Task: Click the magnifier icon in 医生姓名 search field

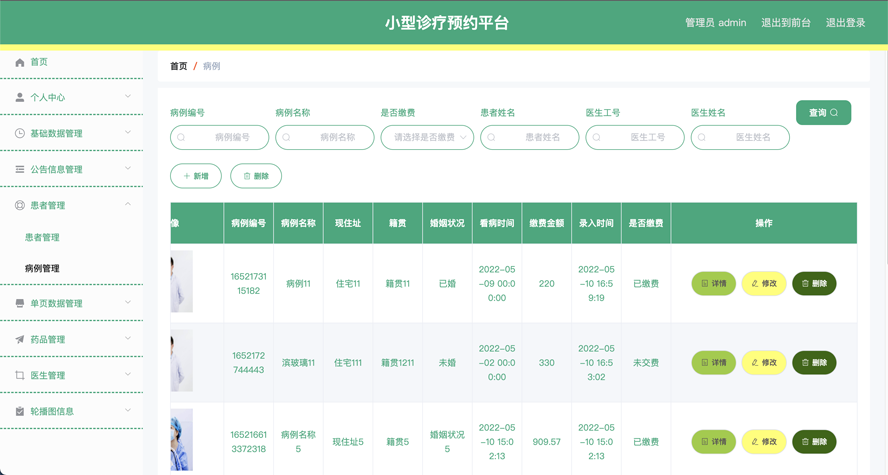Action: (x=702, y=138)
